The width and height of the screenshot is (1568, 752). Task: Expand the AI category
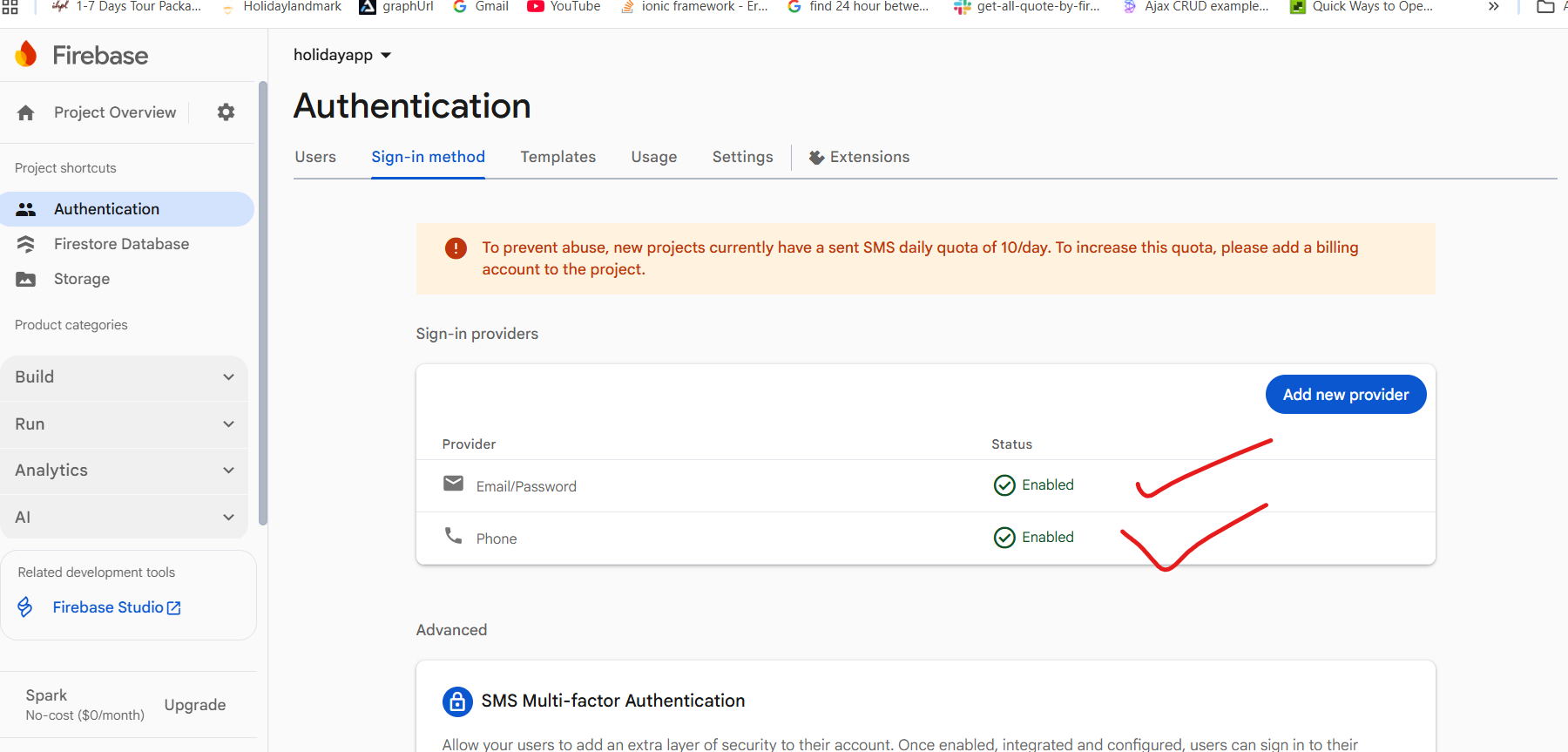coord(125,518)
